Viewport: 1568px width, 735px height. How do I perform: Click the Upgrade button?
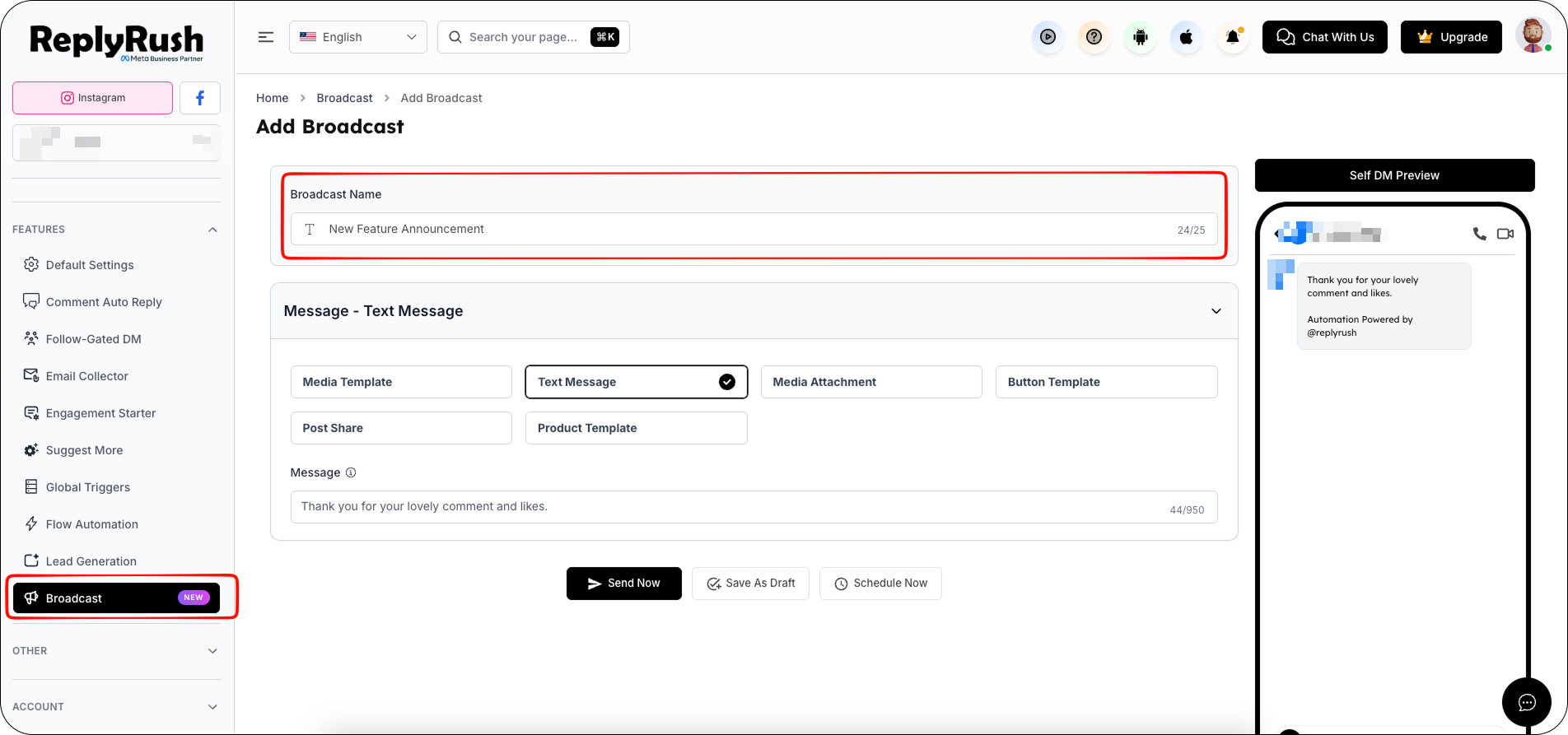1452,37
